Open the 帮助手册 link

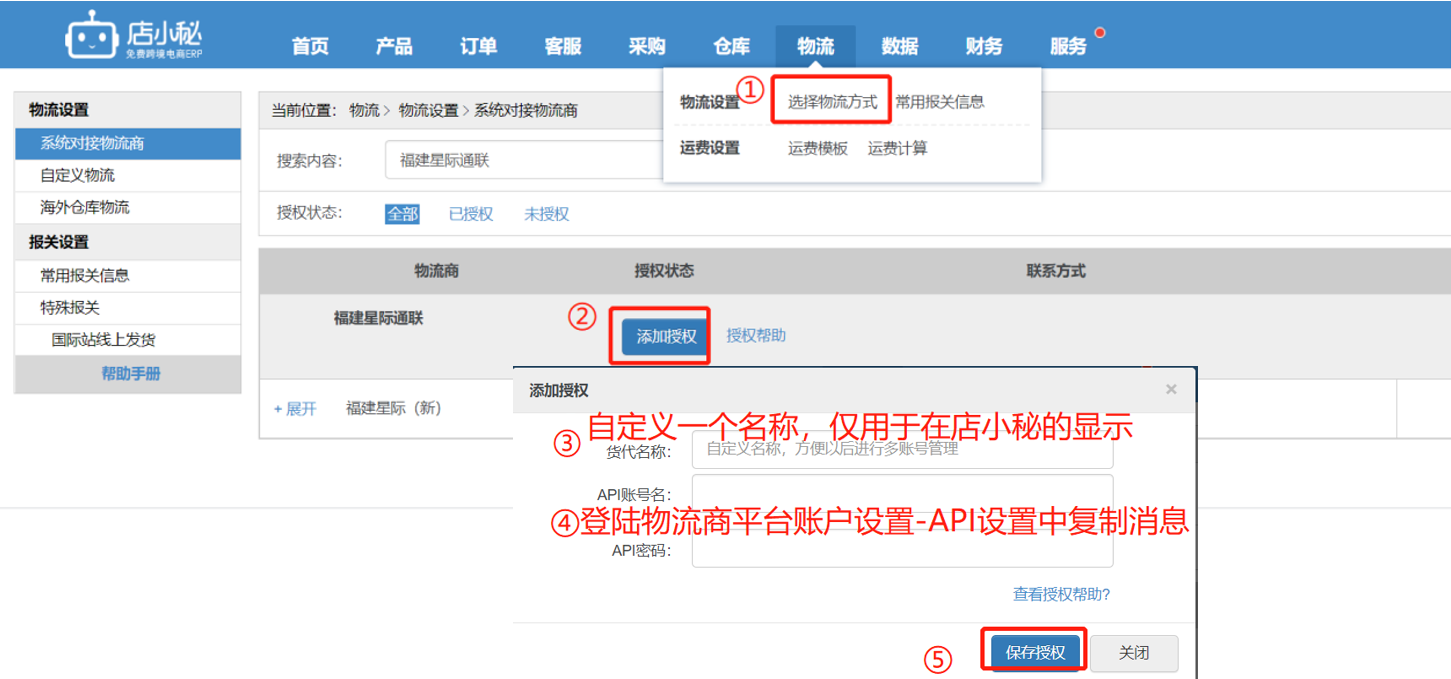coord(131,374)
